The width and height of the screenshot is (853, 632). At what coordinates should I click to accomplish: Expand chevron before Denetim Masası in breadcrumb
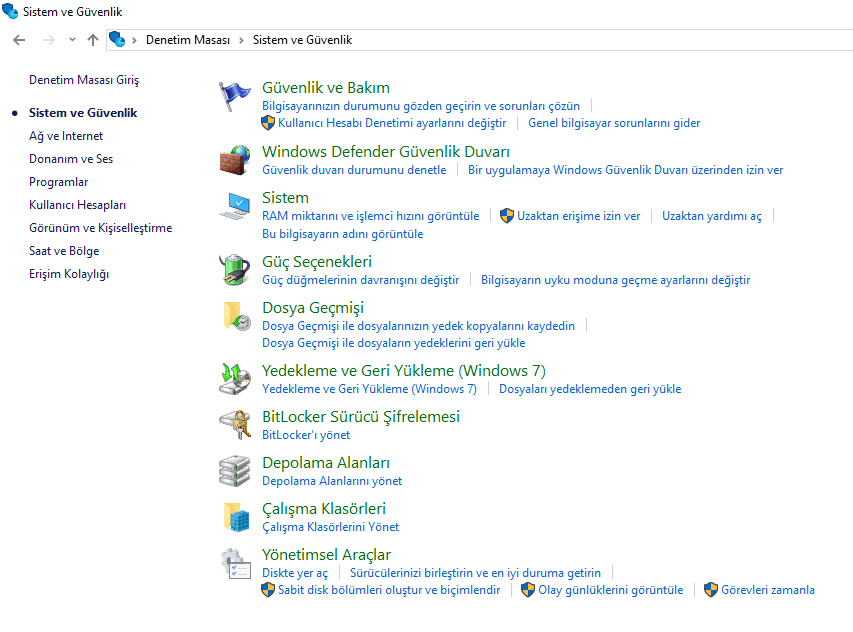coord(136,40)
